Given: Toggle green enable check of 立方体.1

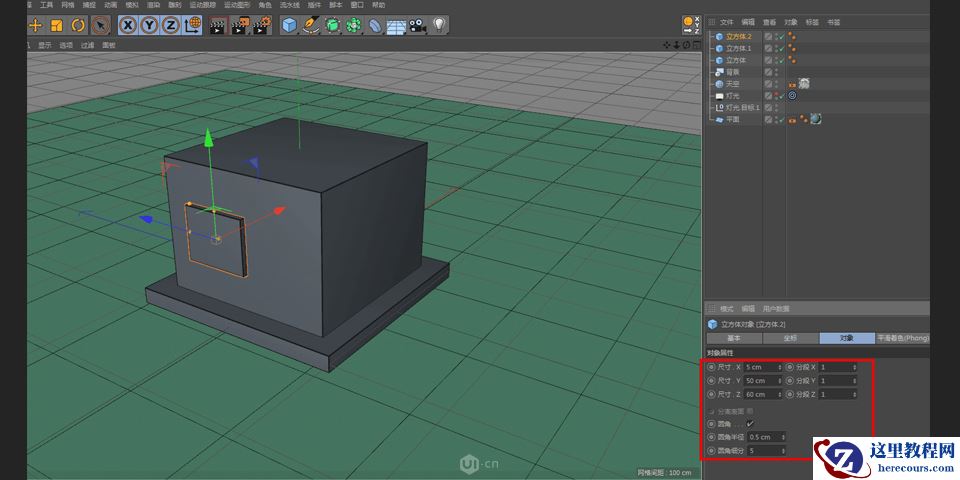Looking at the screenshot, I should click(782, 48).
